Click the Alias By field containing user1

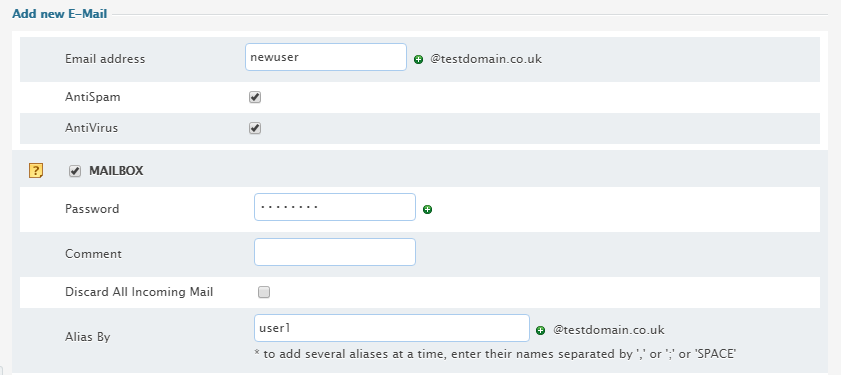pos(392,328)
